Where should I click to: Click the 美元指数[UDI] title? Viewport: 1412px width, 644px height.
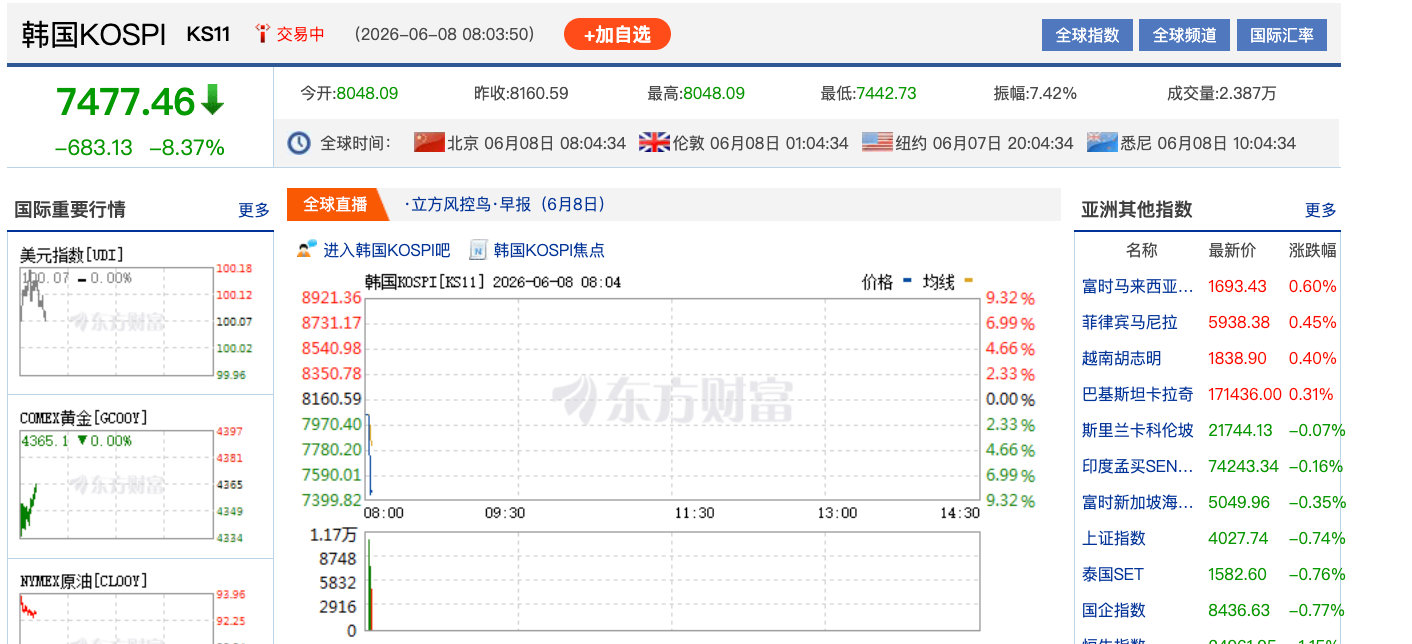[x=72, y=254]
